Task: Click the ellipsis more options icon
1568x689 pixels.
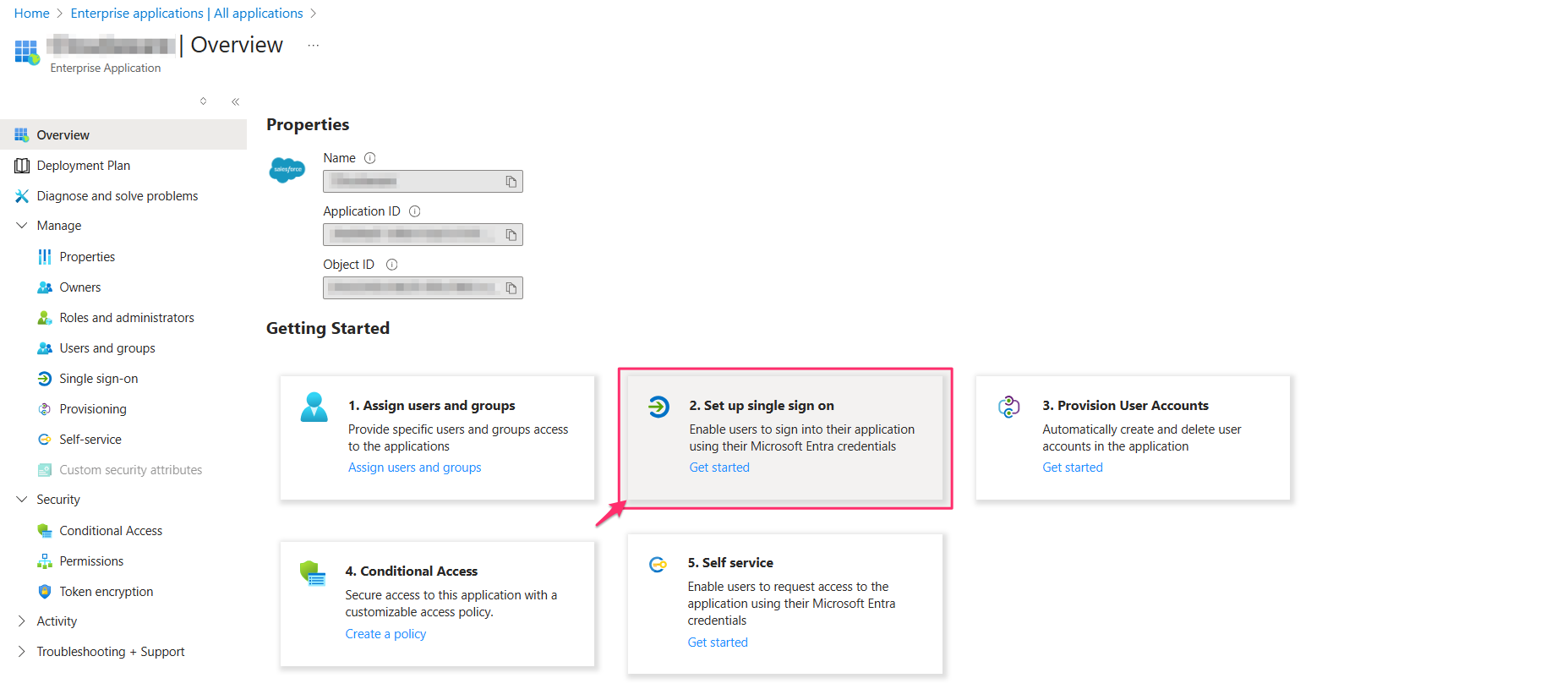Action: 314,46
